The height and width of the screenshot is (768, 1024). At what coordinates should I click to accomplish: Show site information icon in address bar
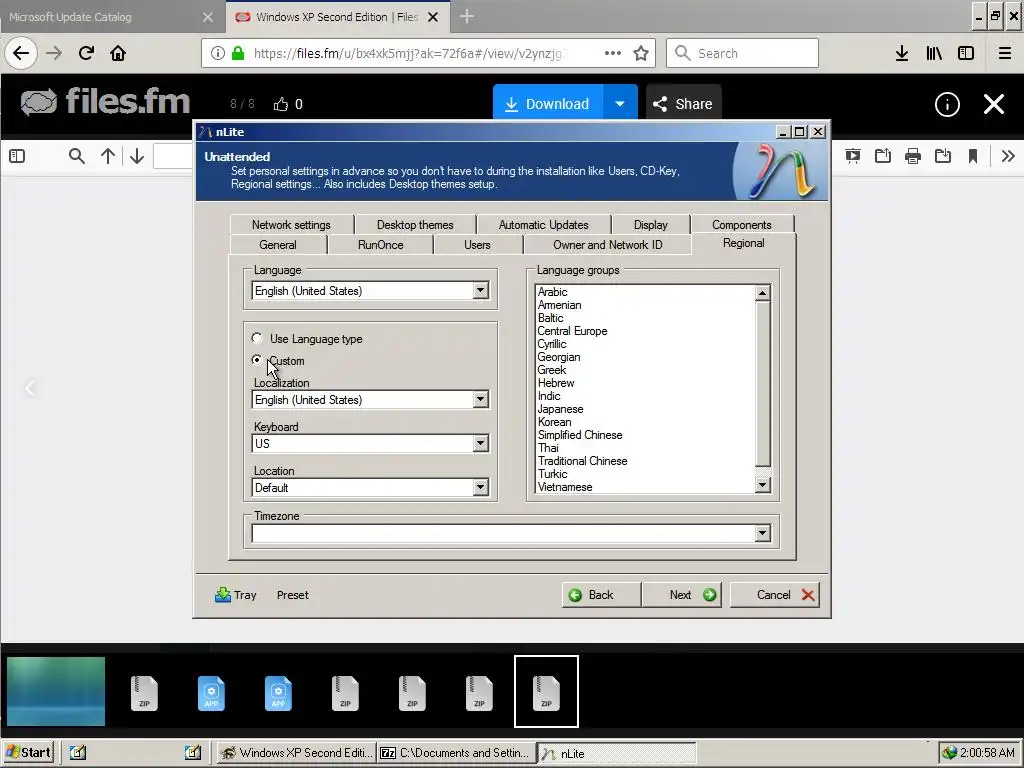pos(218,54)
